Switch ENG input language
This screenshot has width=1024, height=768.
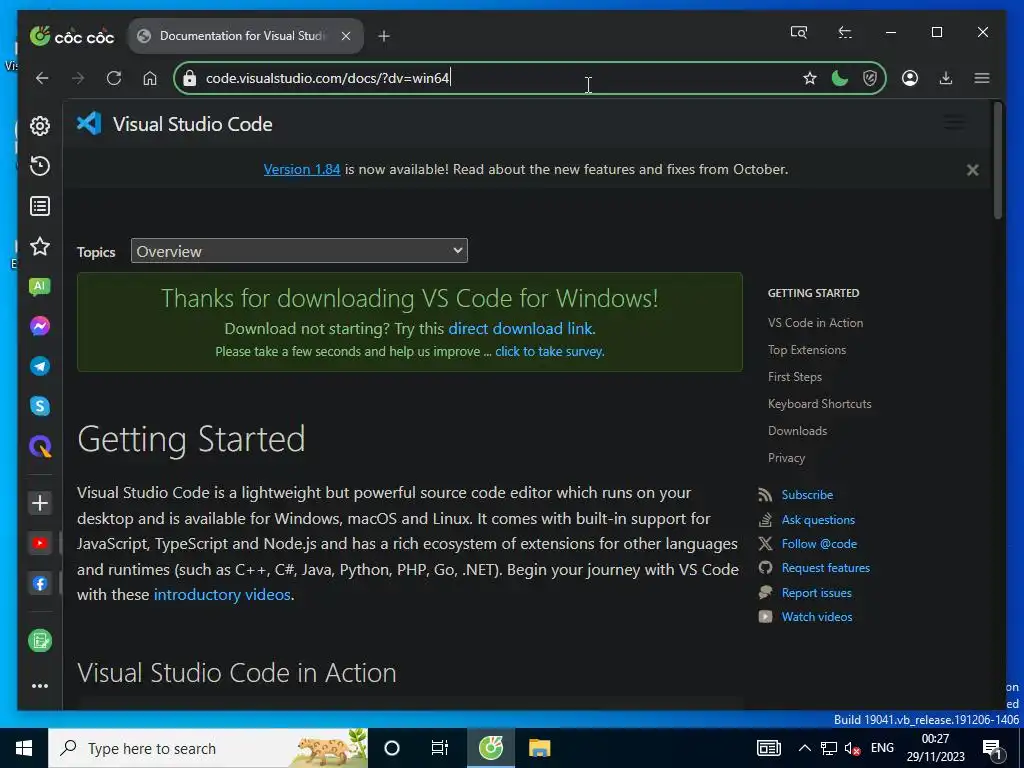coord(882,748)
